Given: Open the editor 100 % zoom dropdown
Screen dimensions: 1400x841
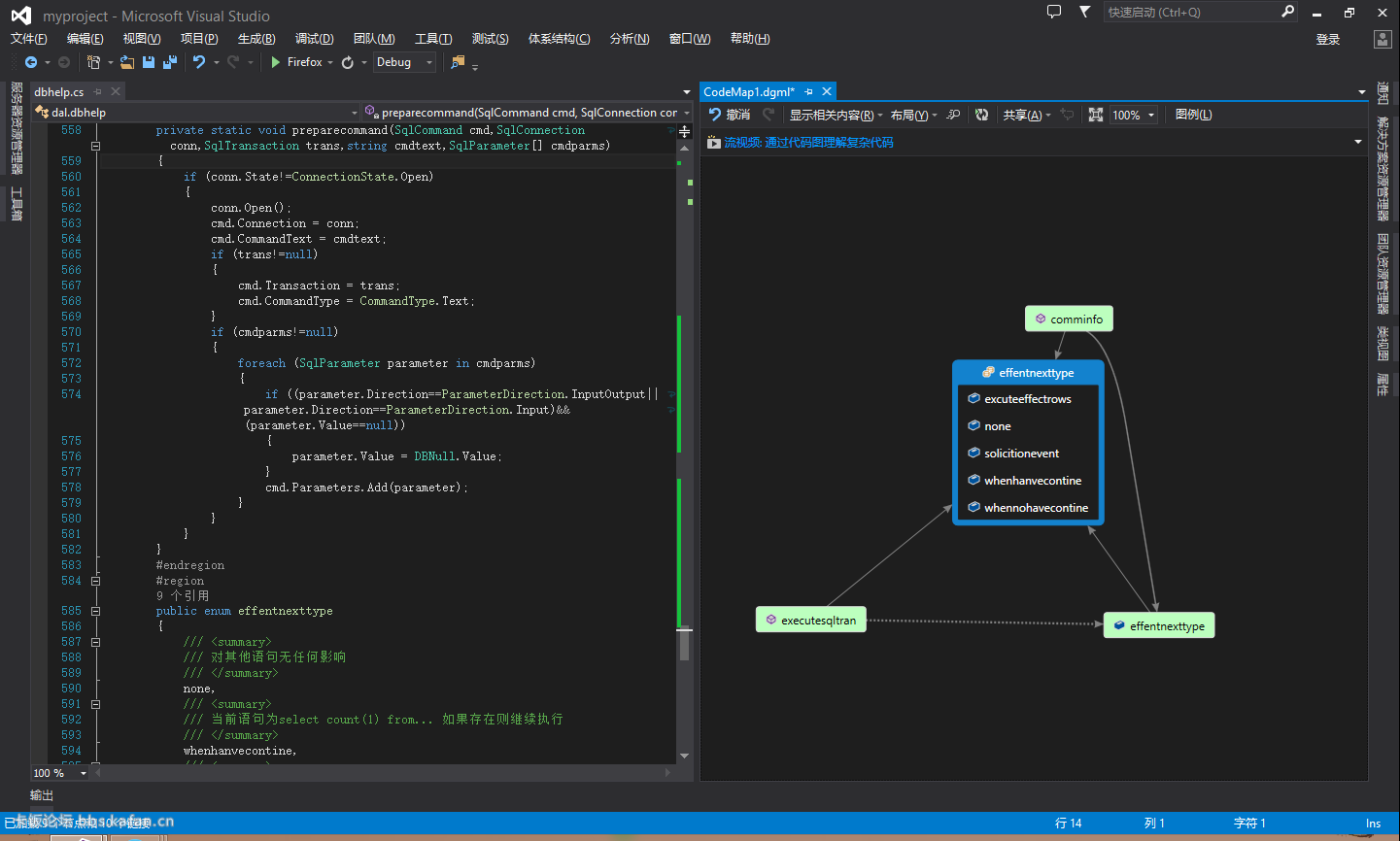Looking at the screenshot, I should [x=83, y=773].
